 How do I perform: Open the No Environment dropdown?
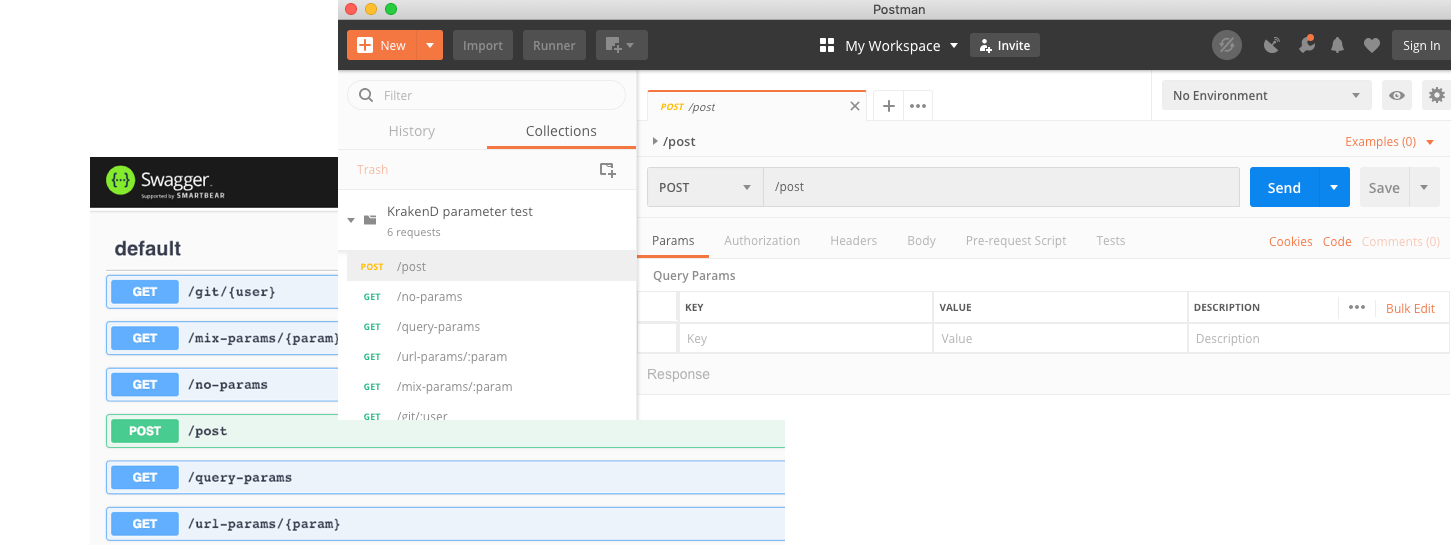click(x=1267, y=96)
